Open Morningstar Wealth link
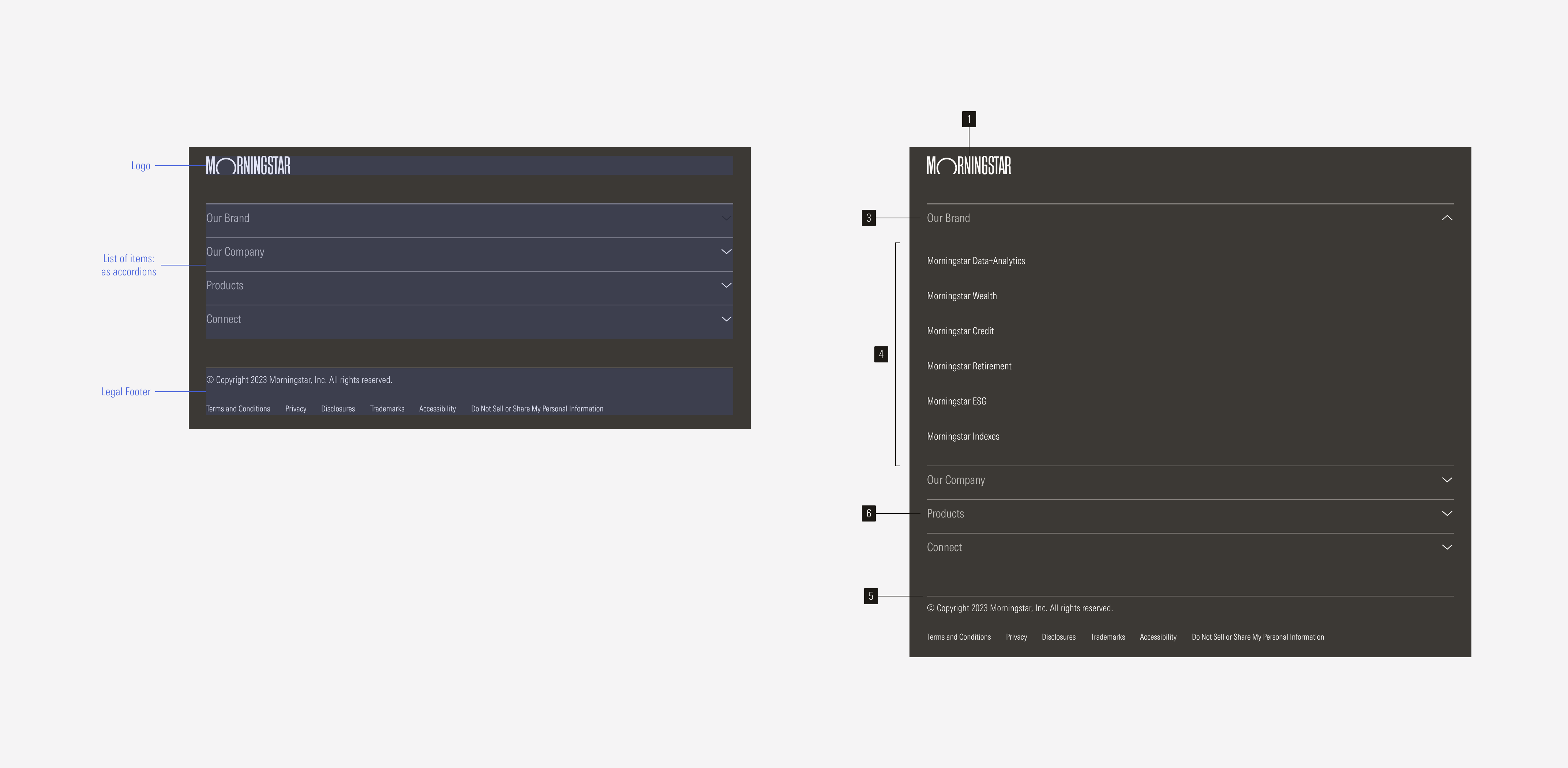The width and height of the screenshot is (1568, 768). (x=962, y=296)
